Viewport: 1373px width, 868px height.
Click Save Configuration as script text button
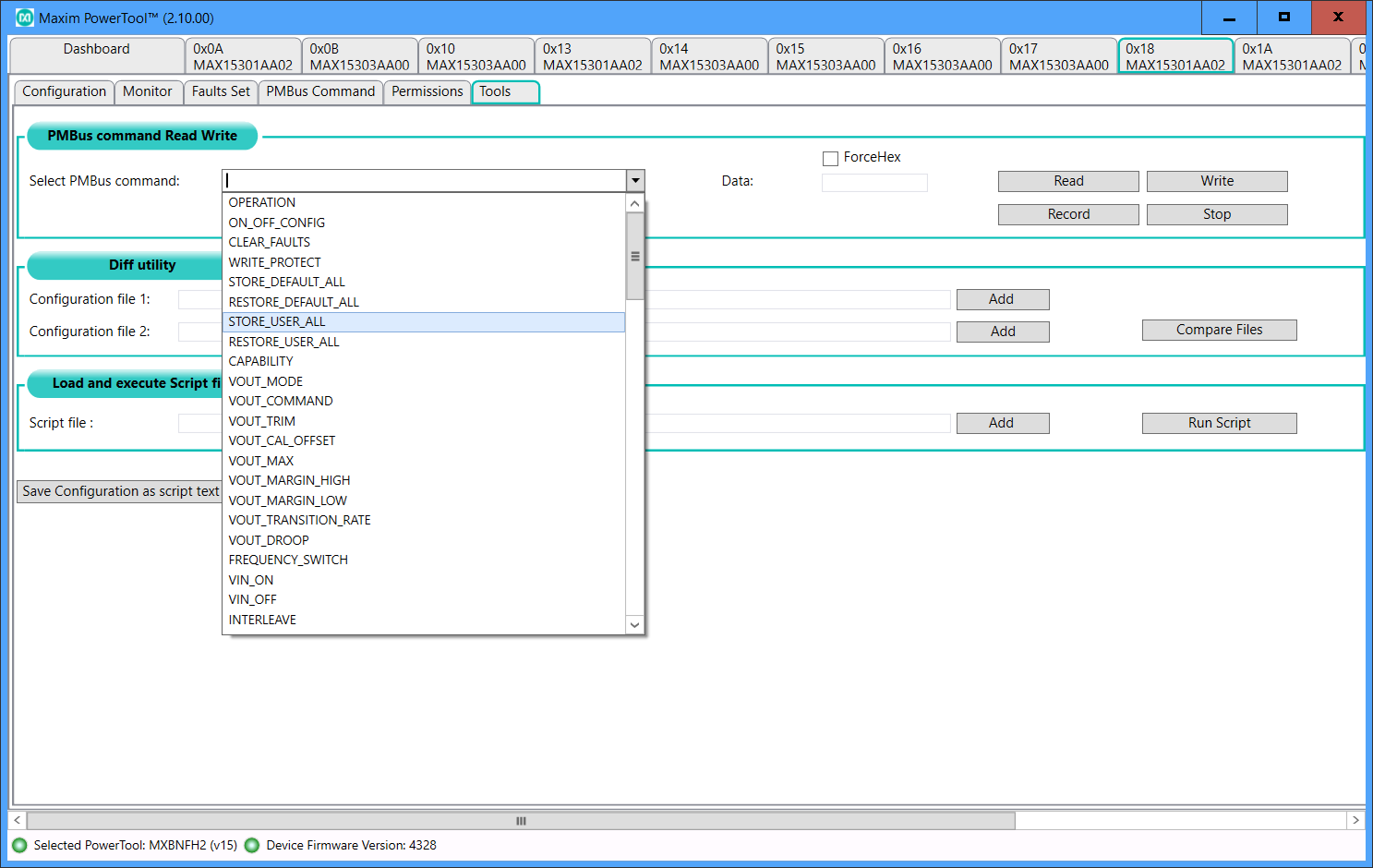[120, 491]
